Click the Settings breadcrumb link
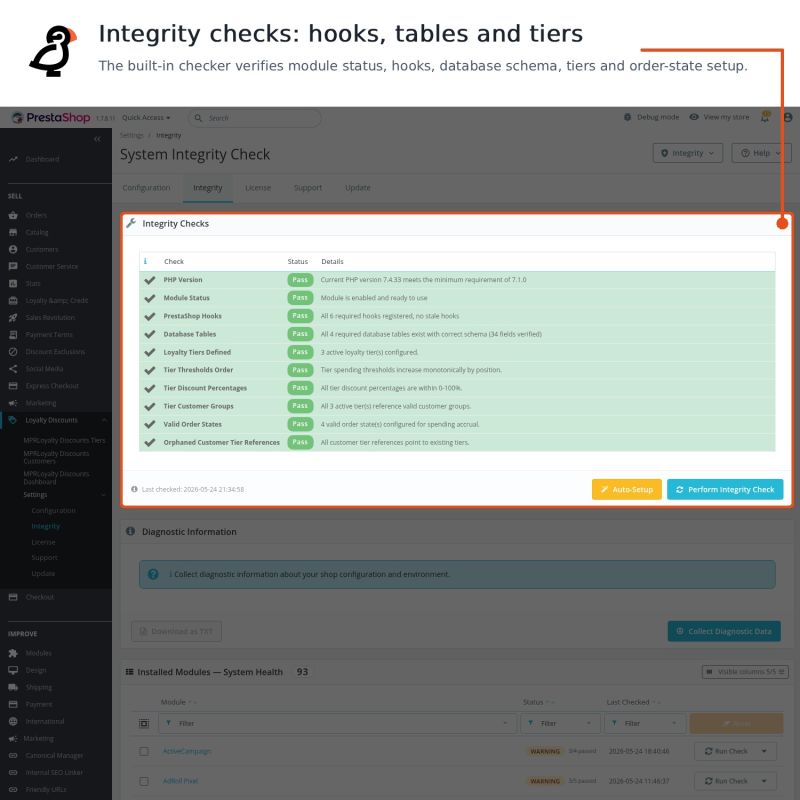Viewport: 800px width, 800px height. (x=132, y=135)
